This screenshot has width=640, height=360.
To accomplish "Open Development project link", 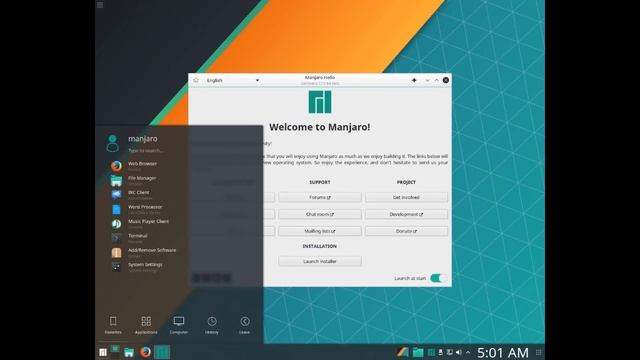I will (406, 214).
